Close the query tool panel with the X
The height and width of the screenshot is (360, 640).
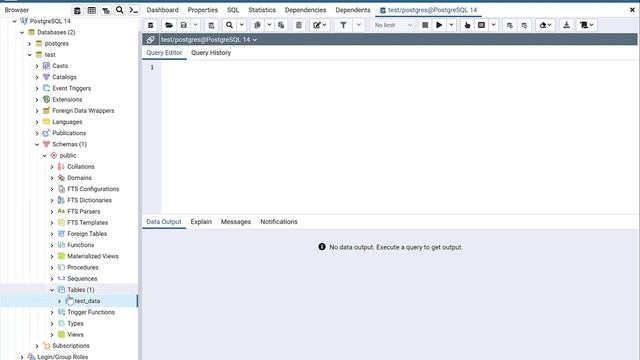tap(632, 10)
